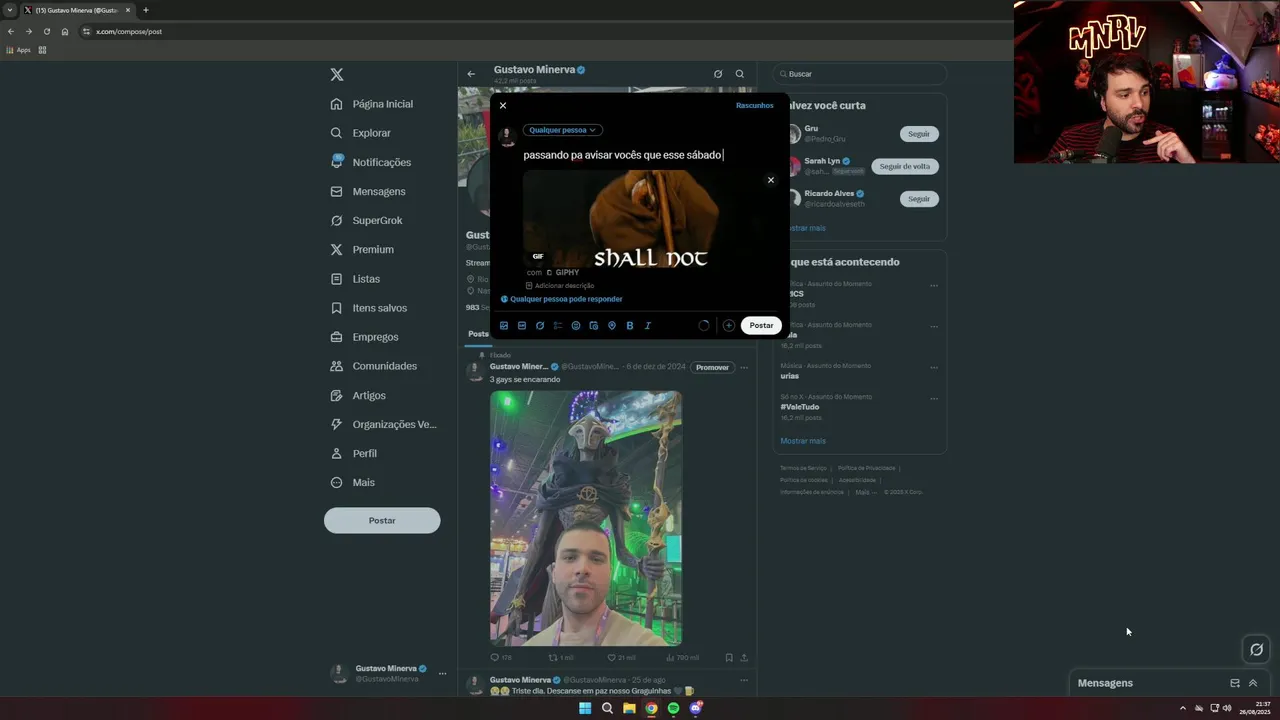The height and width of the screenshot is (720, 1280).
Task: Click Grok icon in profile header
Action: pyautogui.click(x=718, y=74)
